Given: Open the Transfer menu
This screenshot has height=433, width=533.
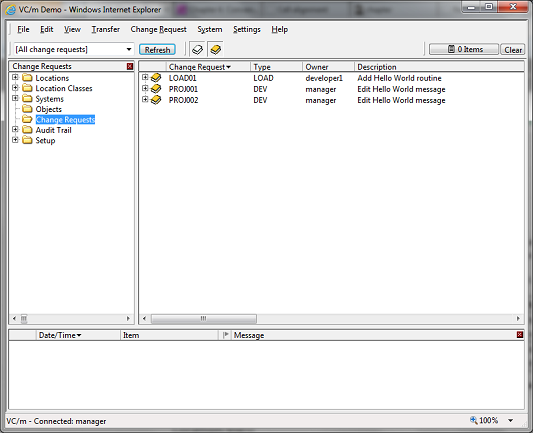Looking at the screenshot, I should (x=106, y=30).
